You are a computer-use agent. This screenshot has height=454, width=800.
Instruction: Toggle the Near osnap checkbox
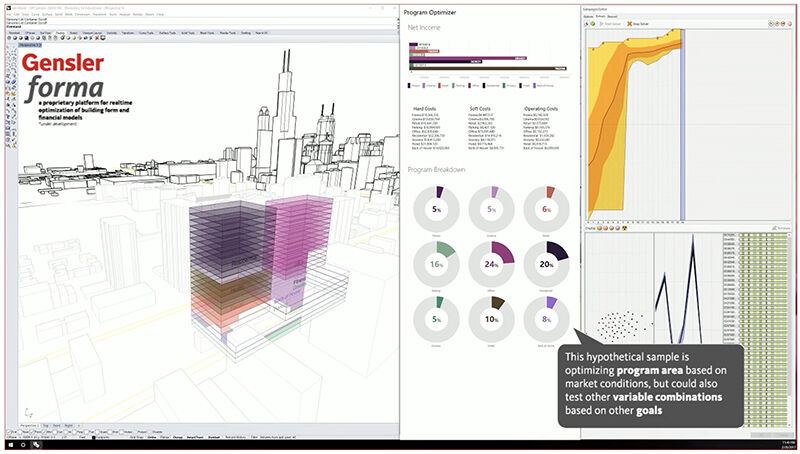tap(19, 432)
